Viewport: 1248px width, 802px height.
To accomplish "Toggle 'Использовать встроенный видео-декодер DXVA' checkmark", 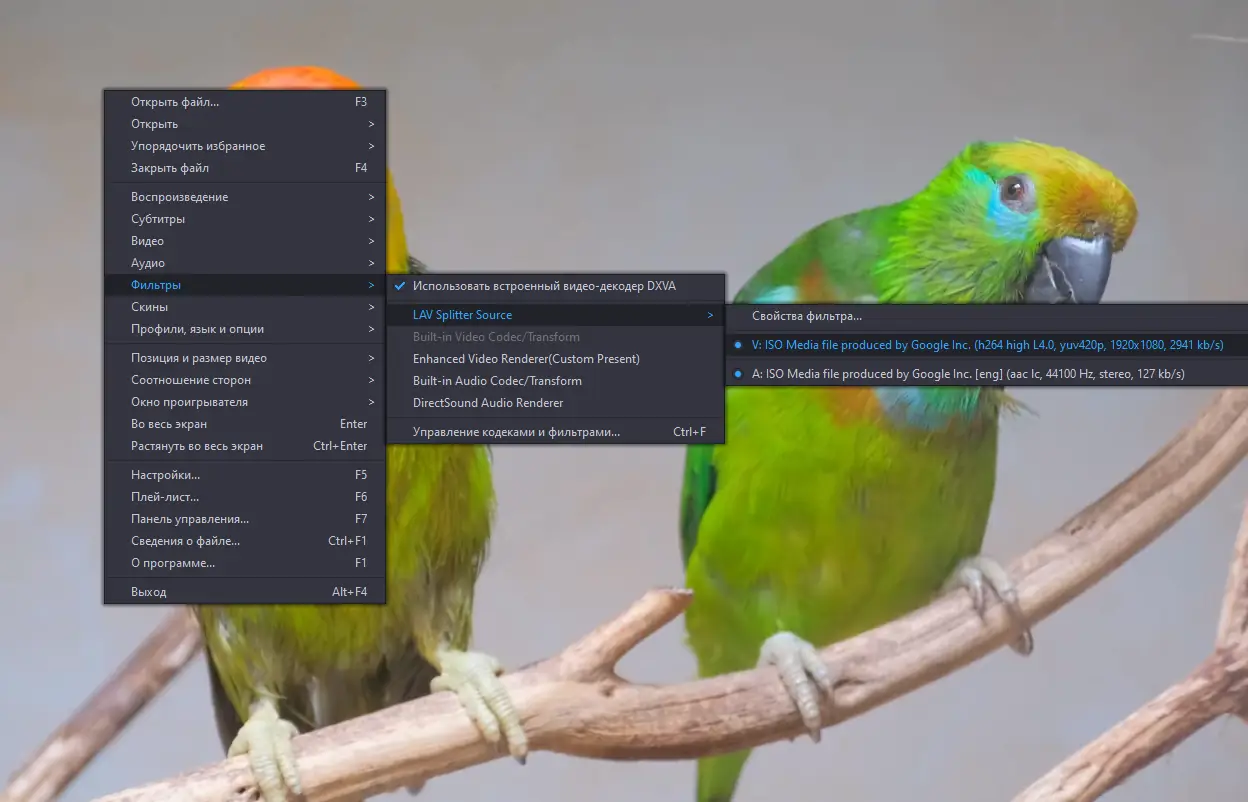I will (x=555, y=286).
